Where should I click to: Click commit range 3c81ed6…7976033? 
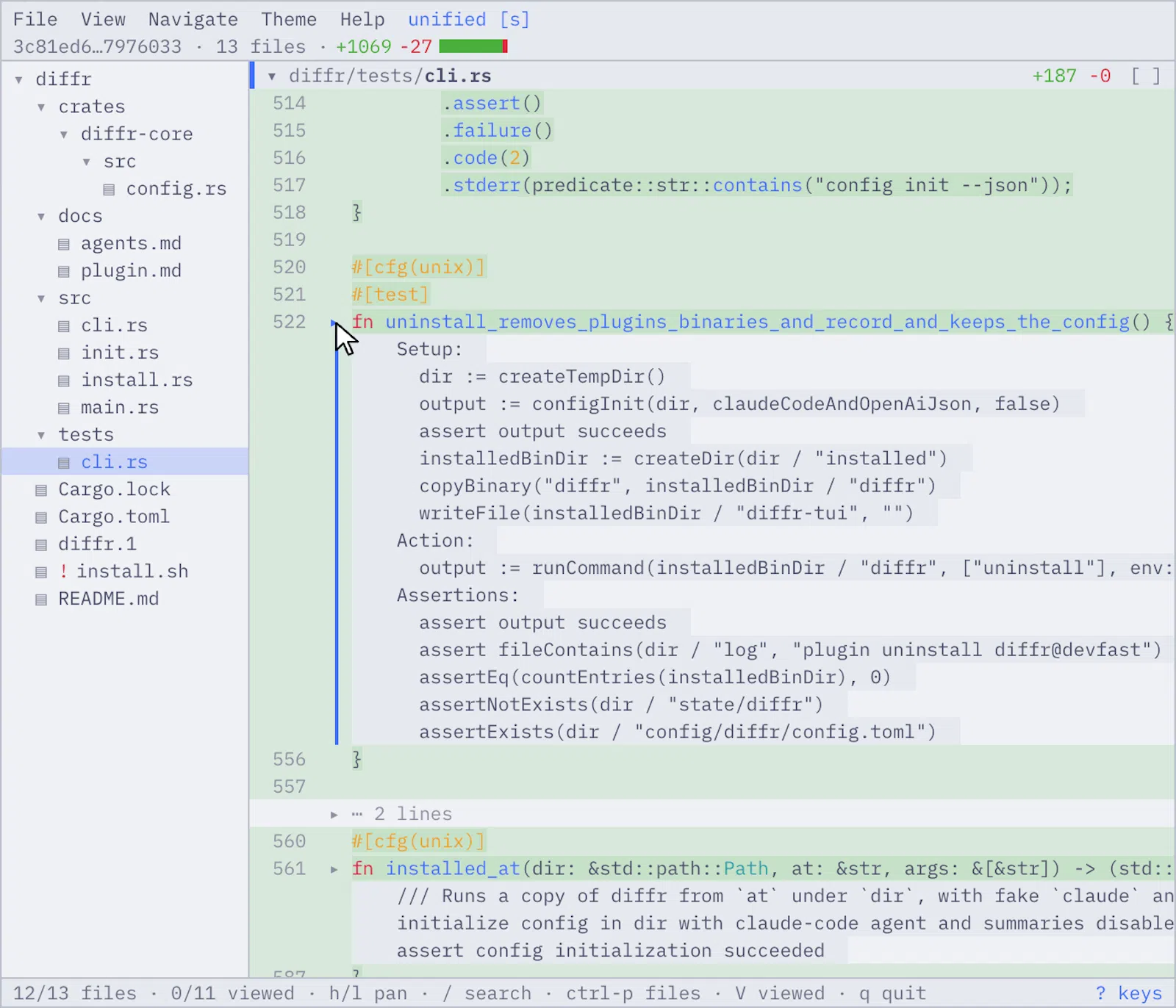97,46
